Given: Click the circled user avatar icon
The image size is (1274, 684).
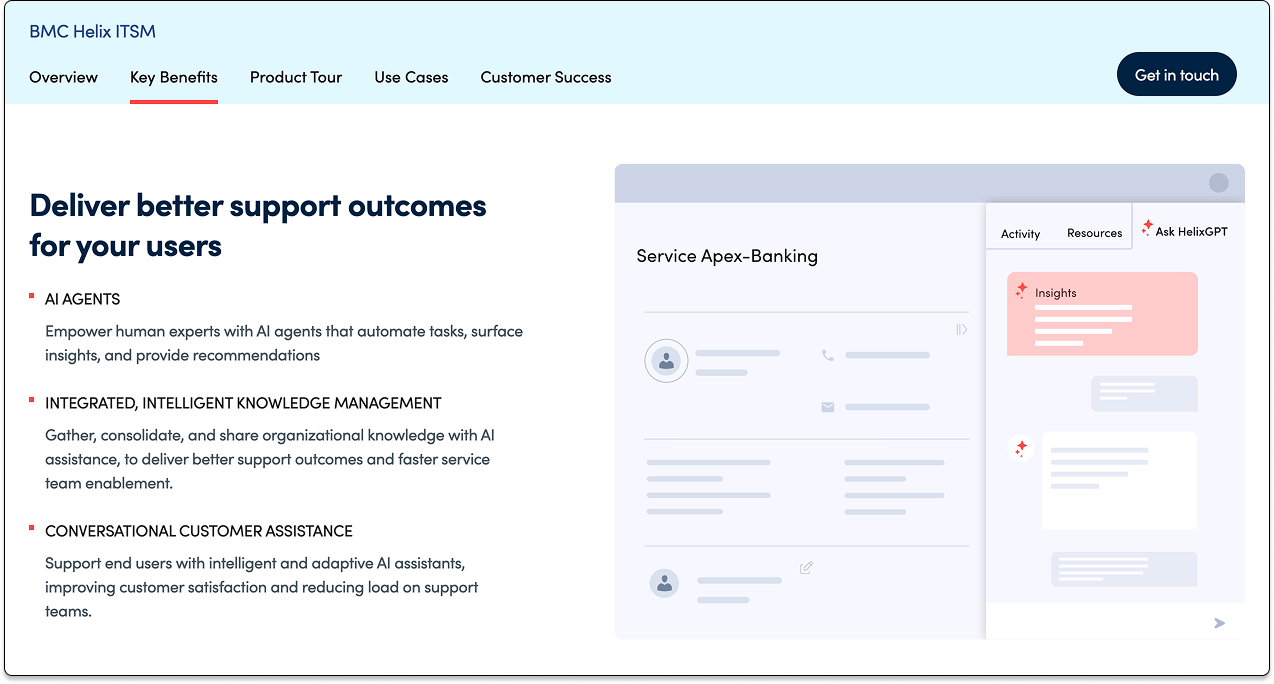Looking at the screenshot, I should (x=666, y=361).
